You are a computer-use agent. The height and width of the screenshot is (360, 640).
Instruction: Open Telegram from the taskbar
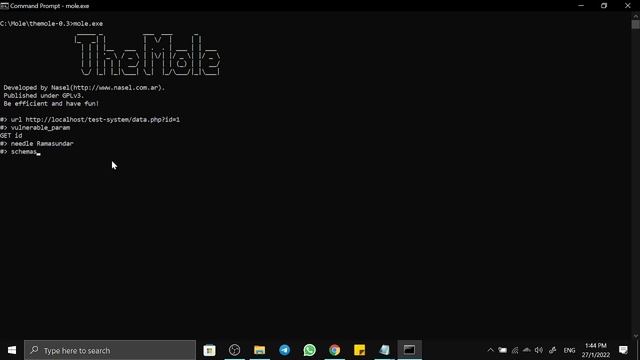tap(284, 350)
